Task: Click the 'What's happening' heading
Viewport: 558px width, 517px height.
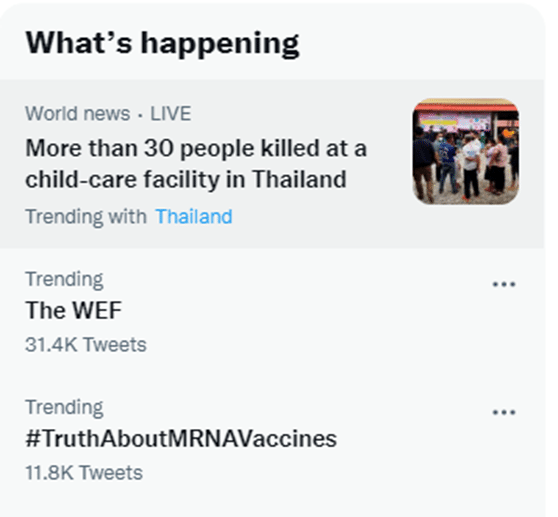Action: tap(163, 43)
